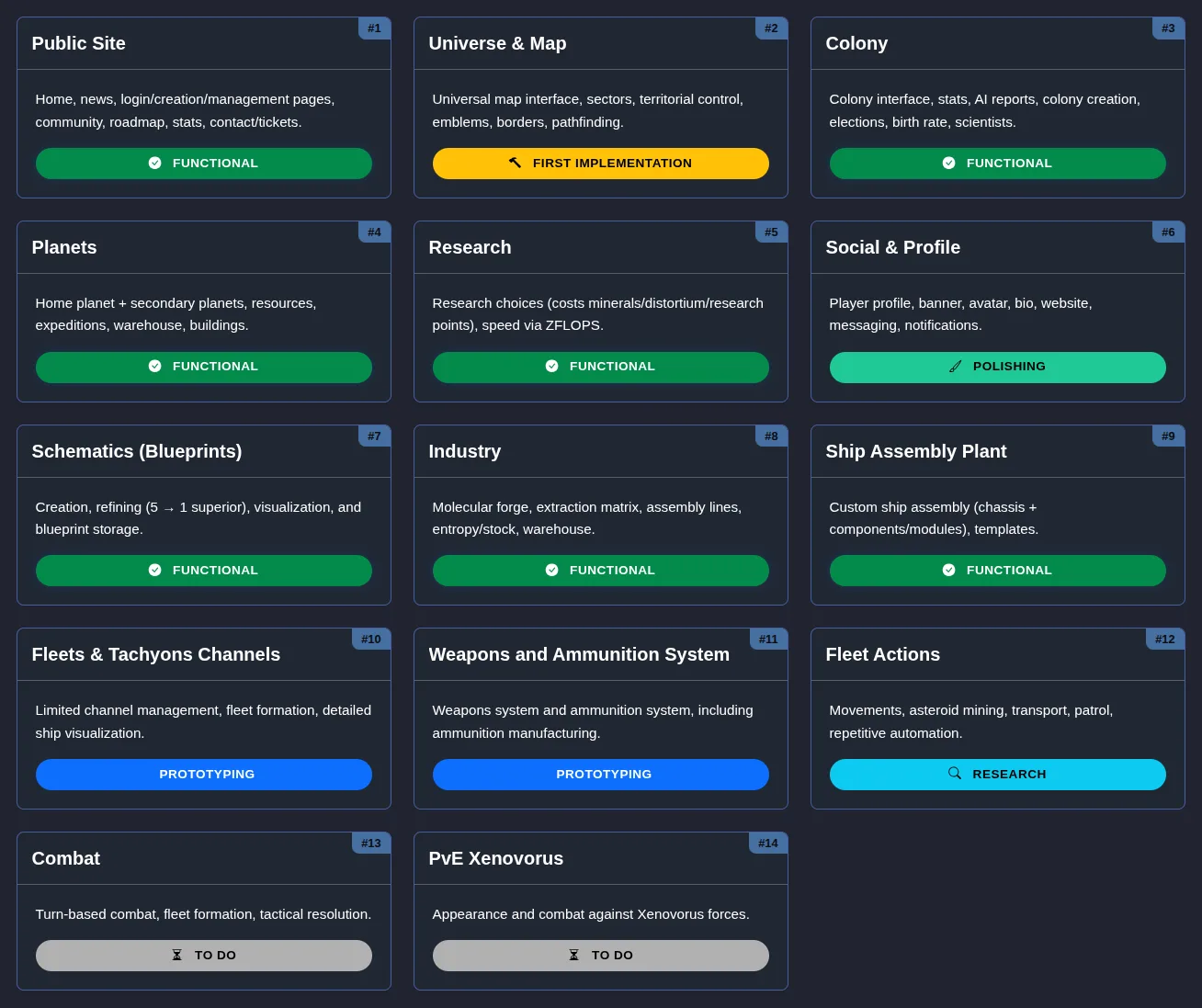Click the checkmark icon in Public Site's status pill
1202x1008 pixels.
[154, 163]
